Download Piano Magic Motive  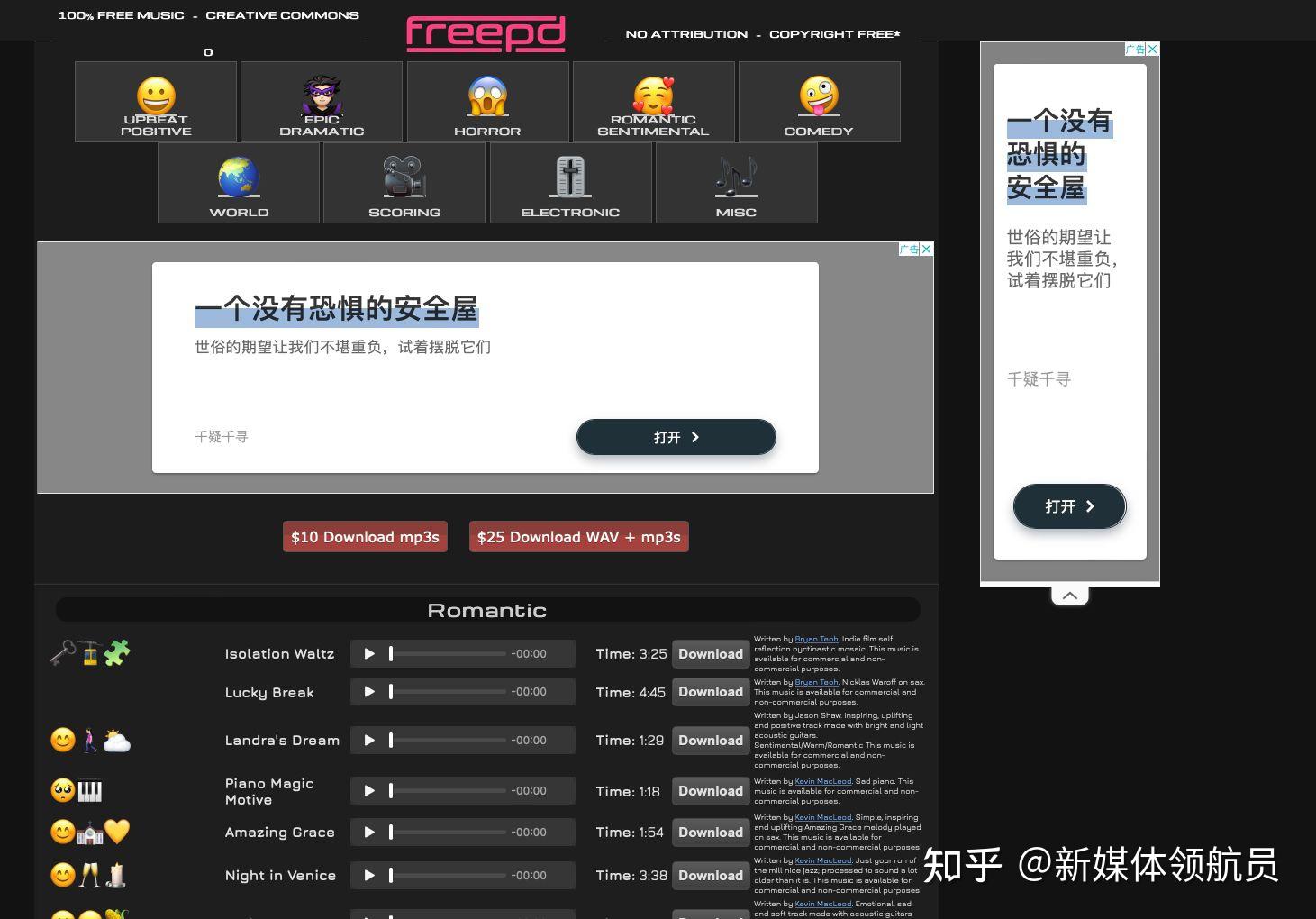[711, 791]
